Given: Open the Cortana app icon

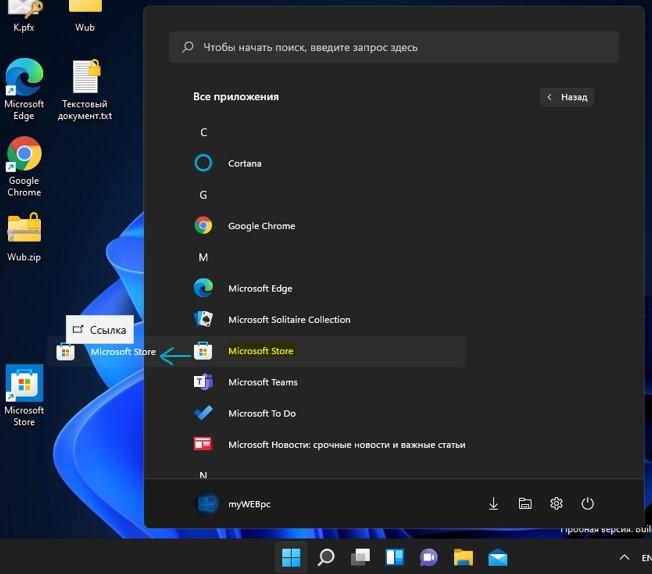Looking at the screenshot, I should pos(203,163).
